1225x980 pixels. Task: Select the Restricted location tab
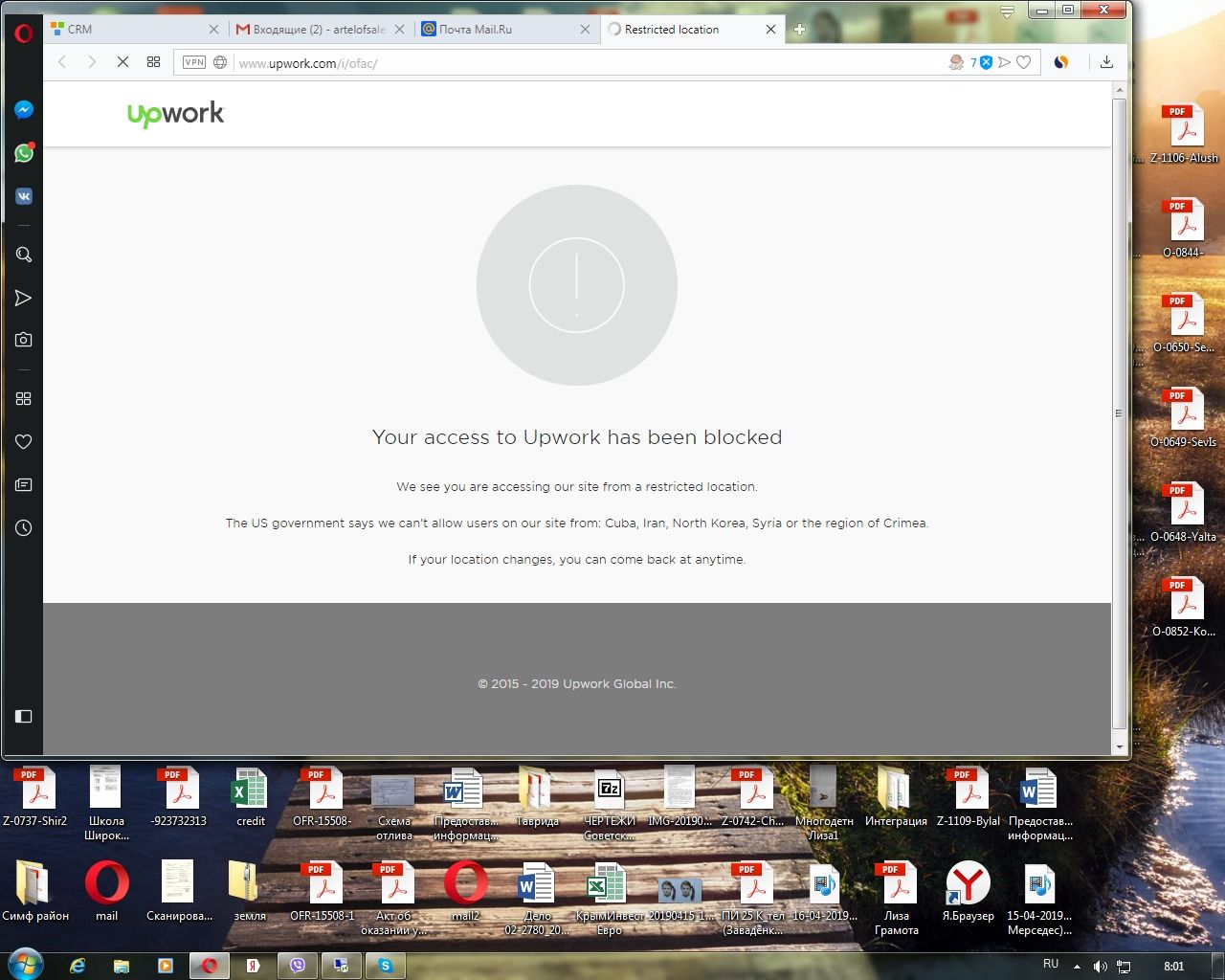692,30
